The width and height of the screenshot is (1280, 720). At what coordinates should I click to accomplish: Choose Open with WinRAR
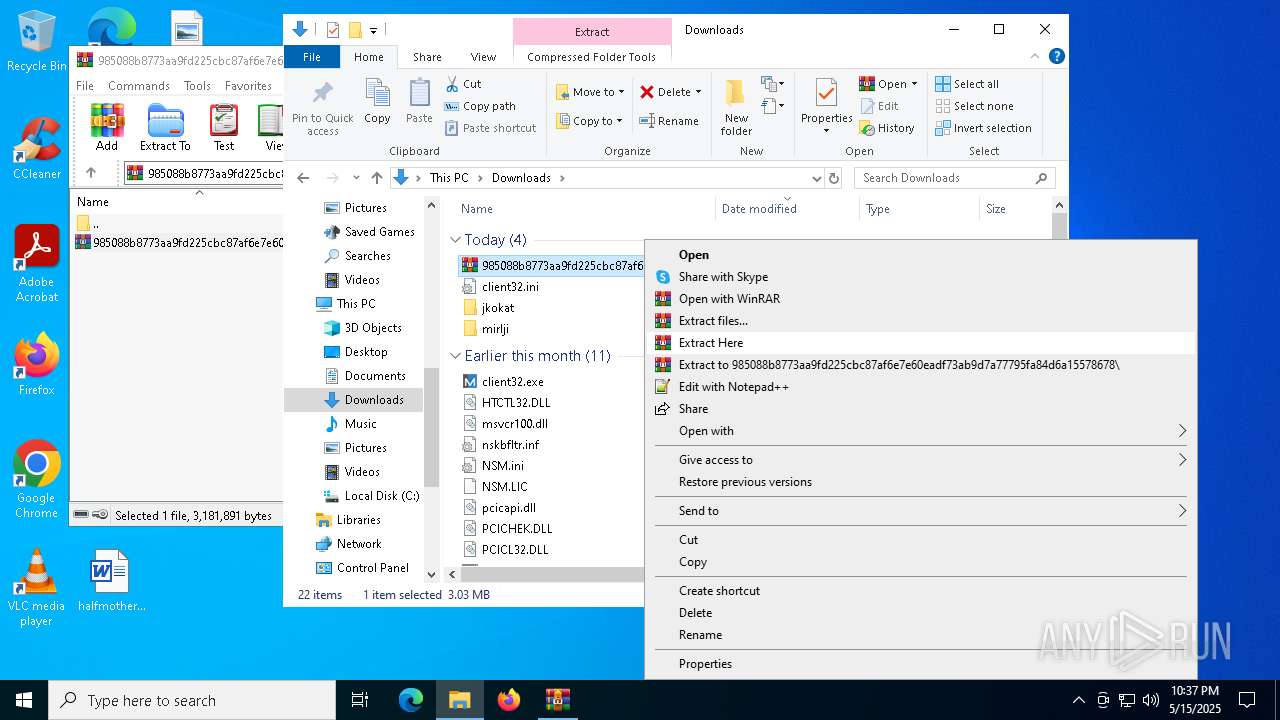click(920, 299)
